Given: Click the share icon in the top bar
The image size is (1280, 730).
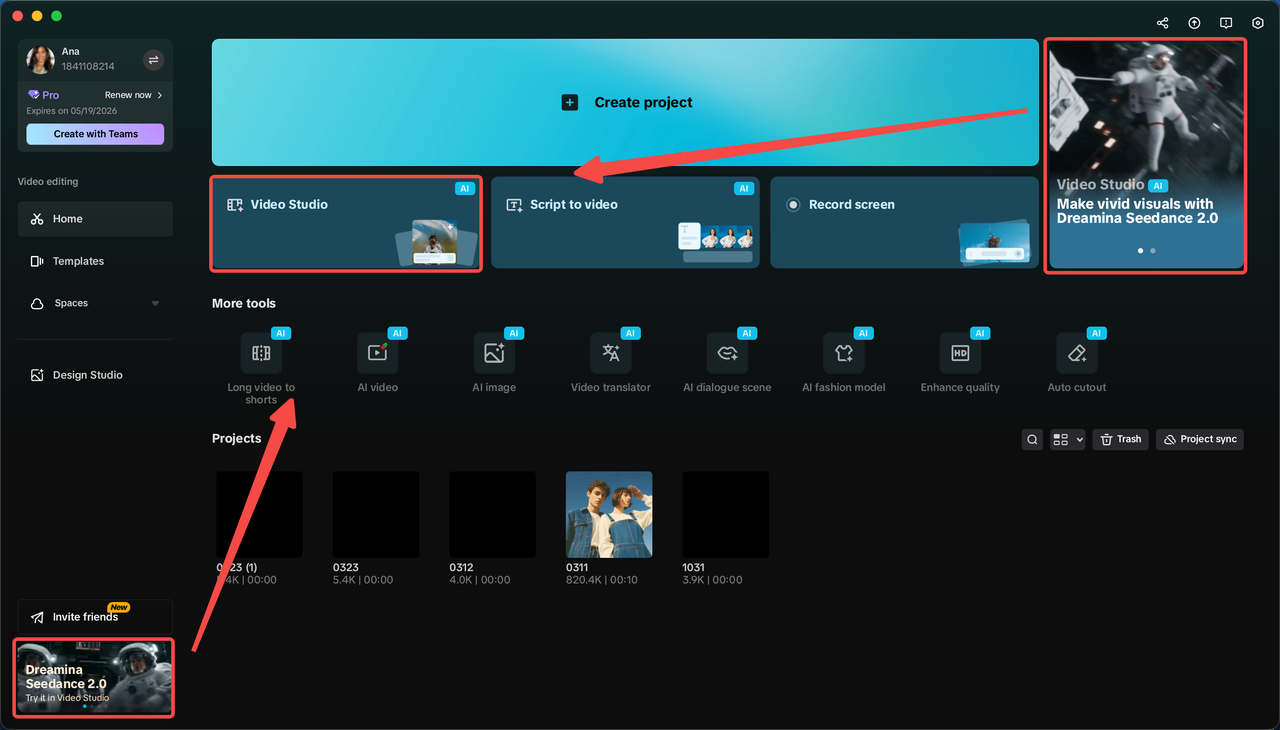Looking at the screenshot, I should point(1162,23).
